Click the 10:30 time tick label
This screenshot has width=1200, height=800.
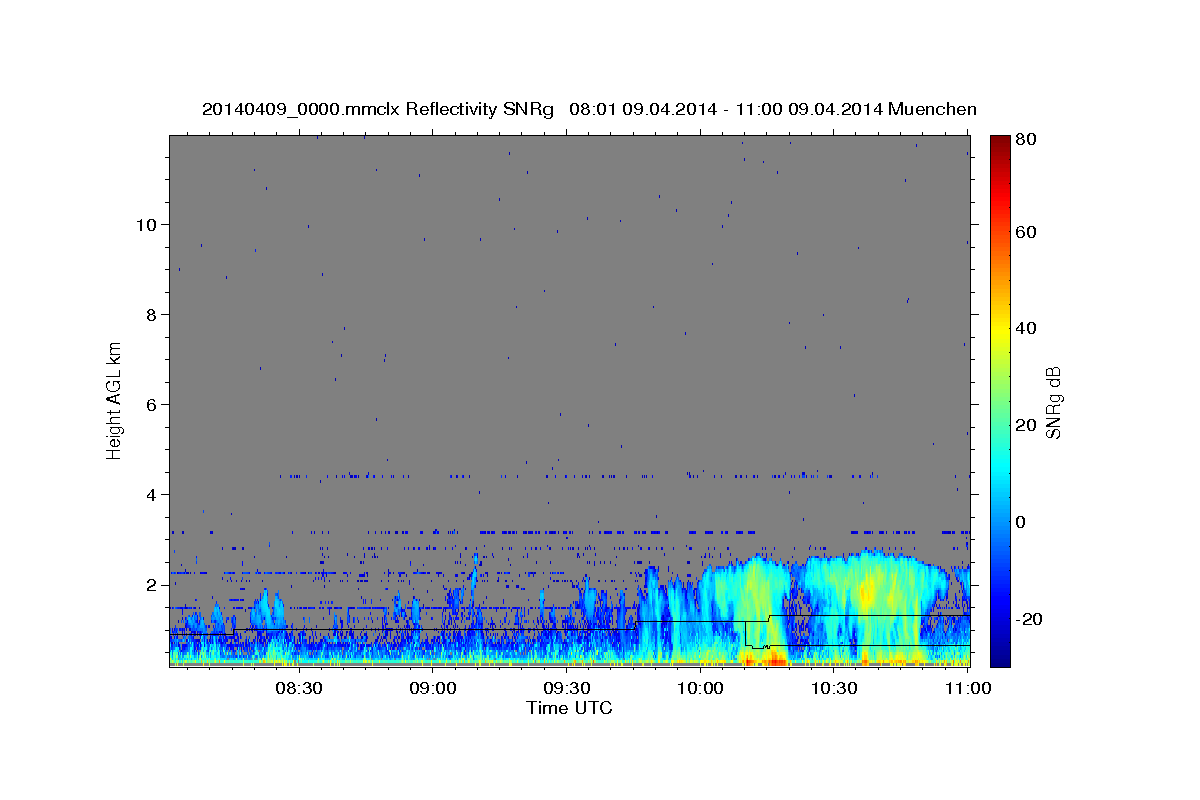pos(834,688)
